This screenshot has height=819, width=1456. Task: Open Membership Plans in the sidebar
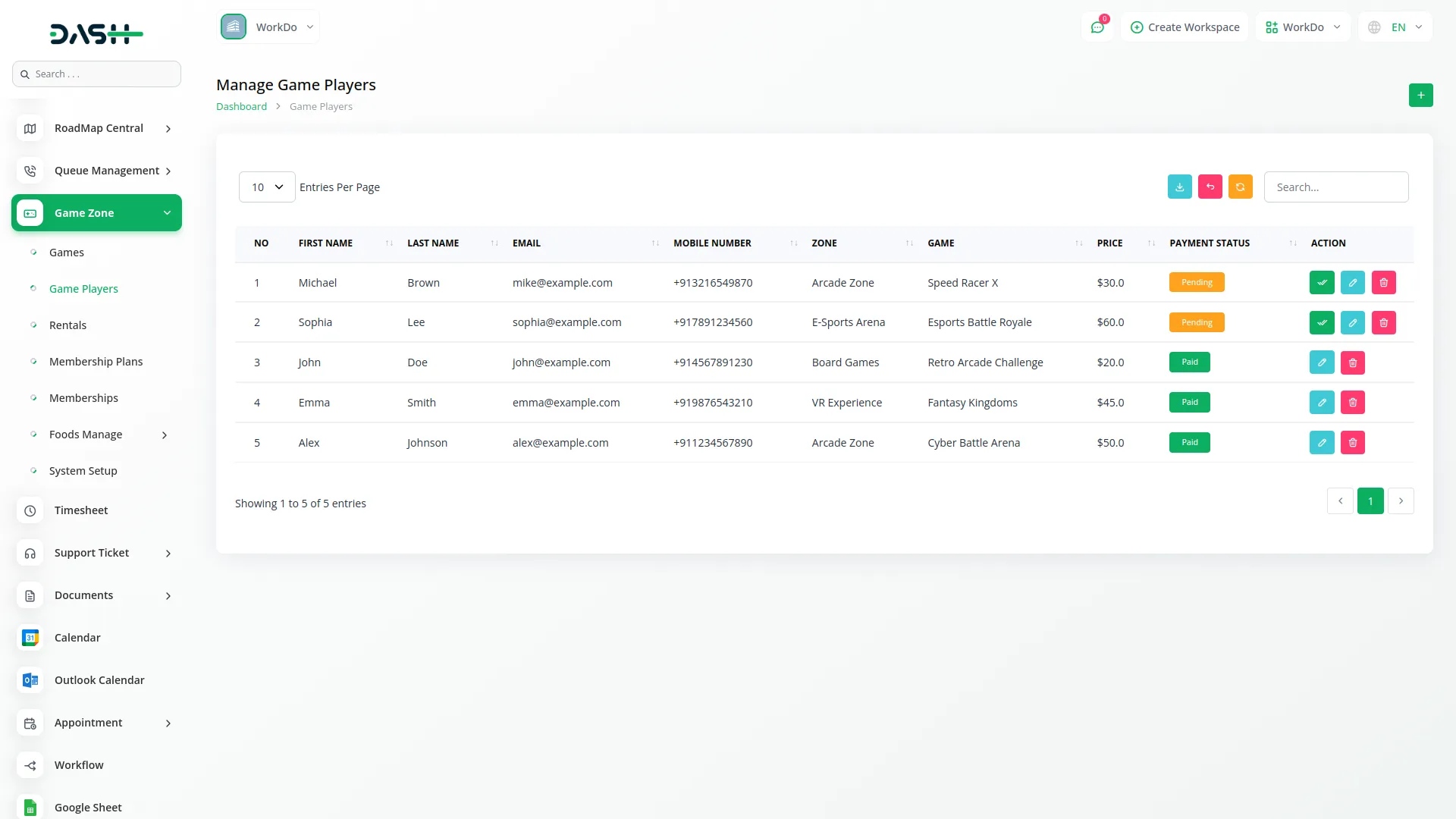[x=96, y=362]
